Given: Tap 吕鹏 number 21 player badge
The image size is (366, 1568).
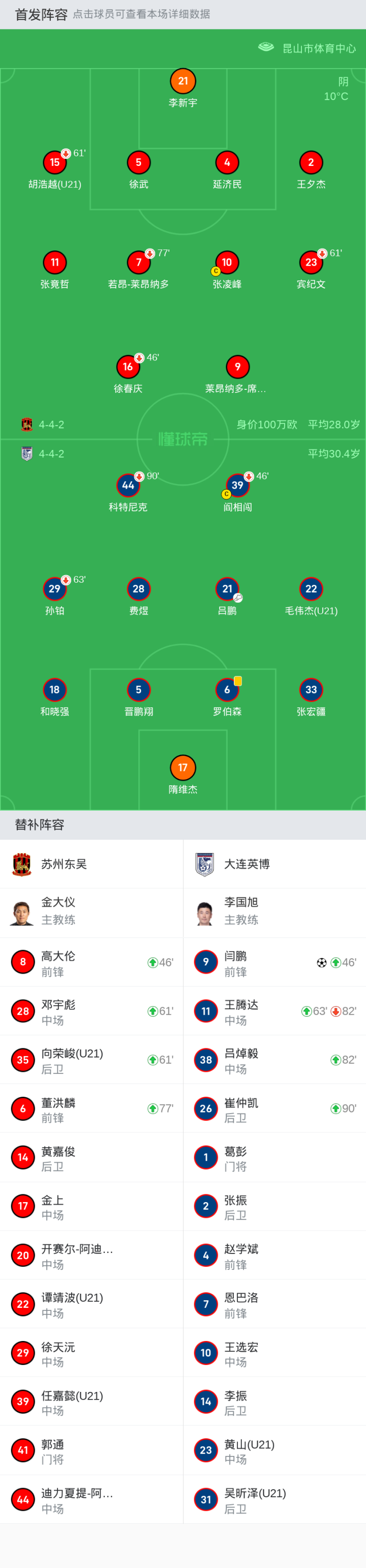Looking at the screenshot, I should 227,589.
